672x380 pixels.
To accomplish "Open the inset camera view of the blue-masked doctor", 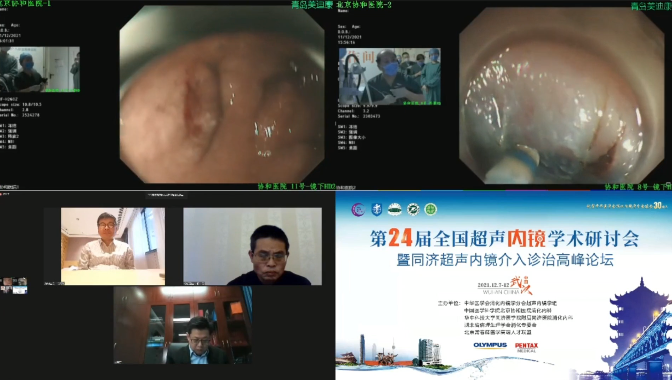I will (x=390, y=76).
